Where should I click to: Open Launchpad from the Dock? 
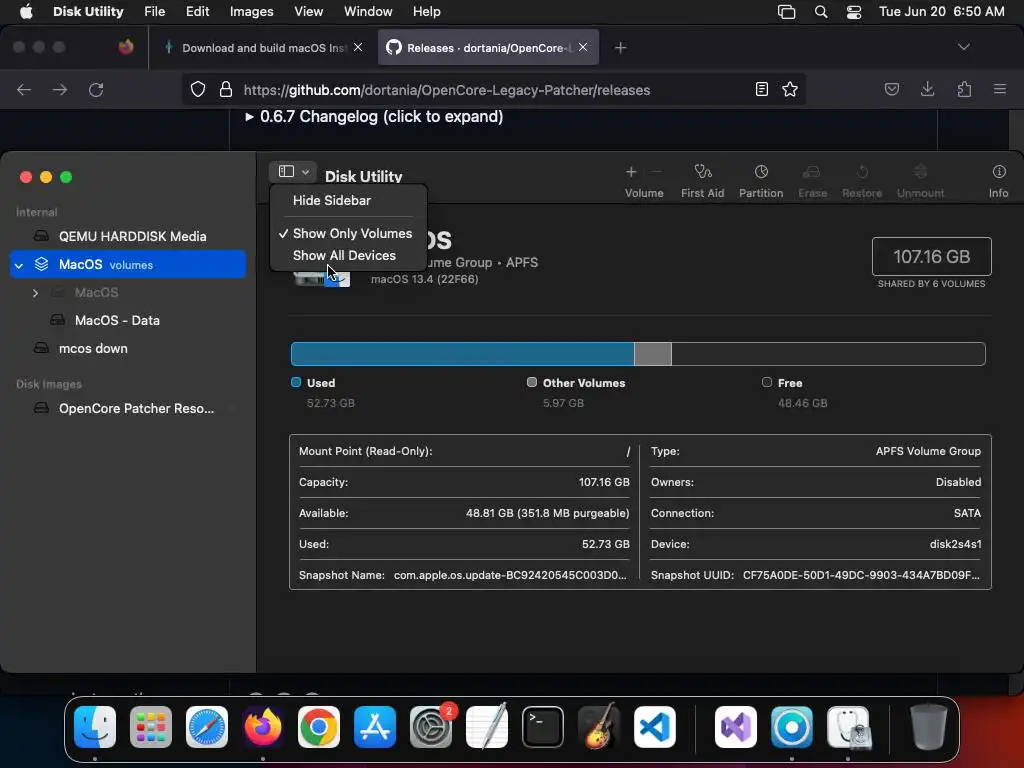point(151,727)
